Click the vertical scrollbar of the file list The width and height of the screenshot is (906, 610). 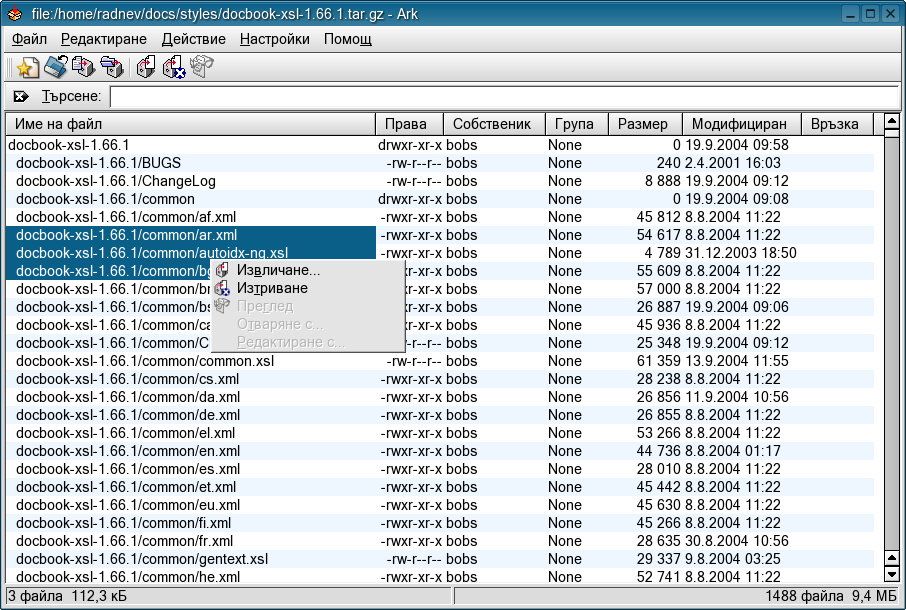892,350
